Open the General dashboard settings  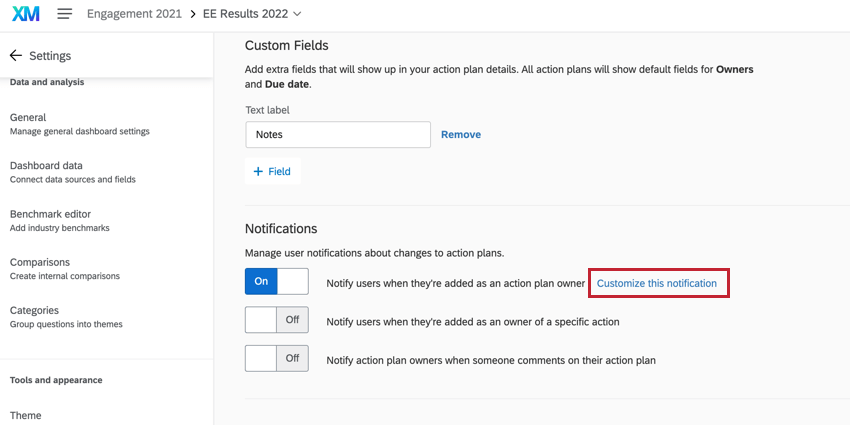point(28,117)
